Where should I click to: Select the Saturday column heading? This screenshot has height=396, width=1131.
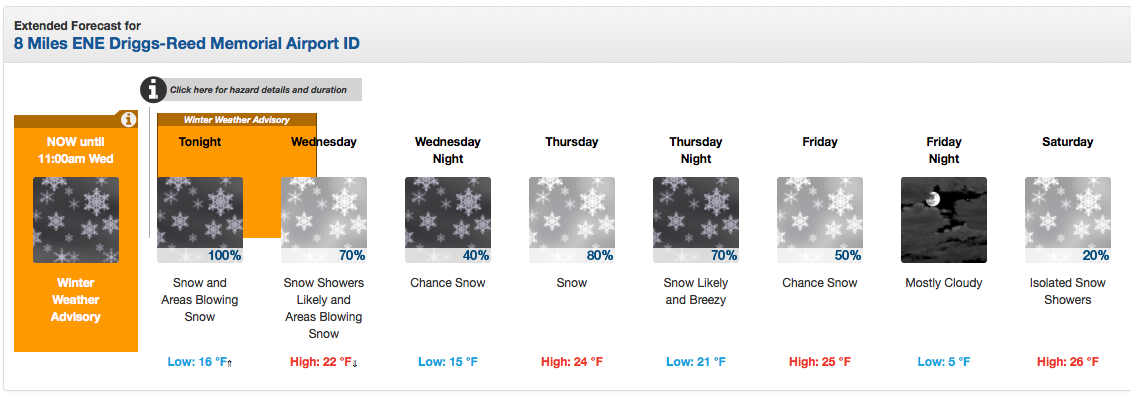pyautogui.click(x=1068, y=142)
